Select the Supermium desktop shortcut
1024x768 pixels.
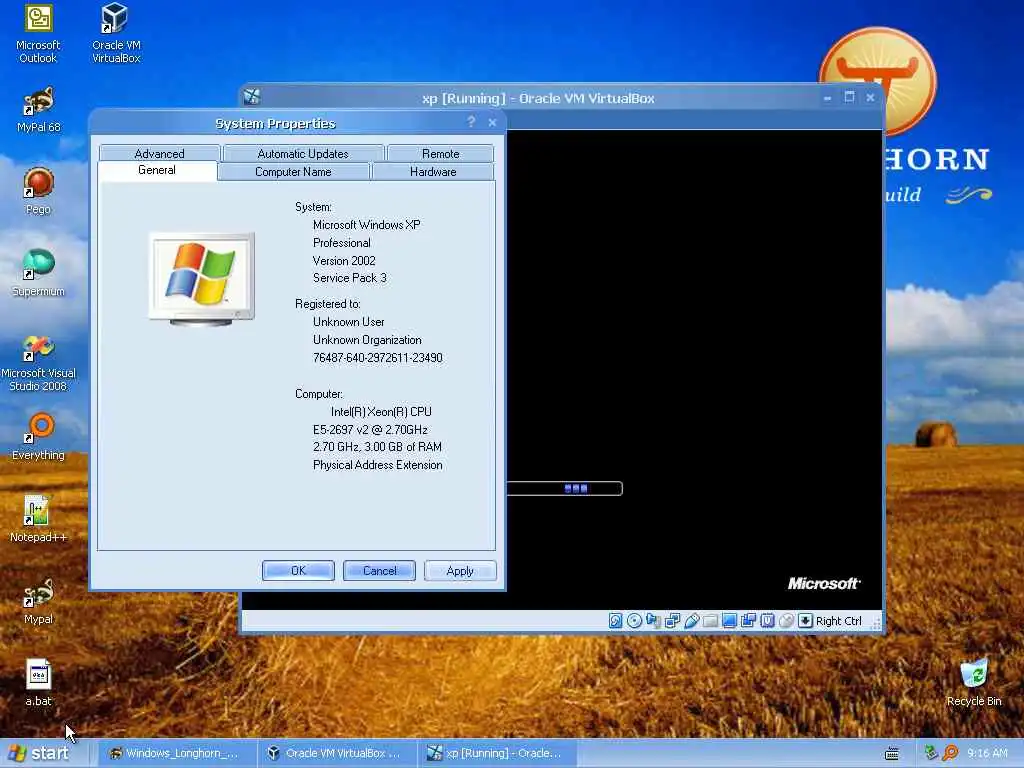[x=38, y=274]
